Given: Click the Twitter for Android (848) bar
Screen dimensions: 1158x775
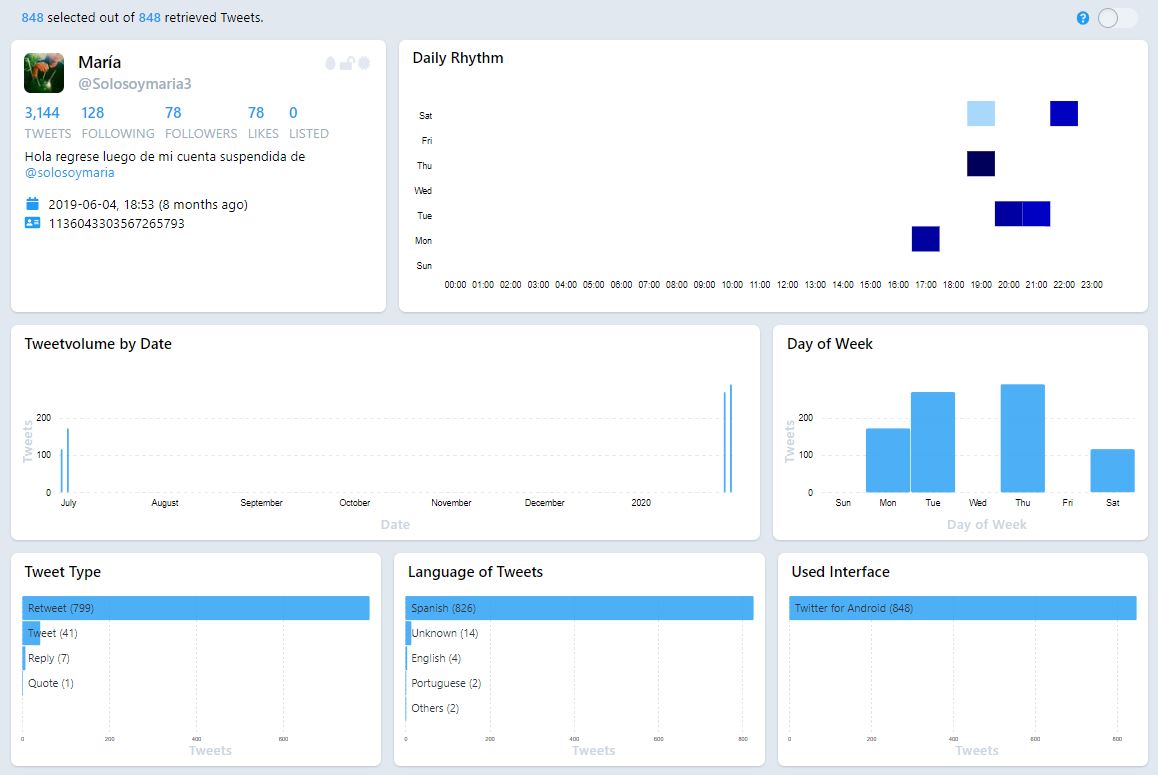Looking at the screenshot, I should (x=963, y=608).
